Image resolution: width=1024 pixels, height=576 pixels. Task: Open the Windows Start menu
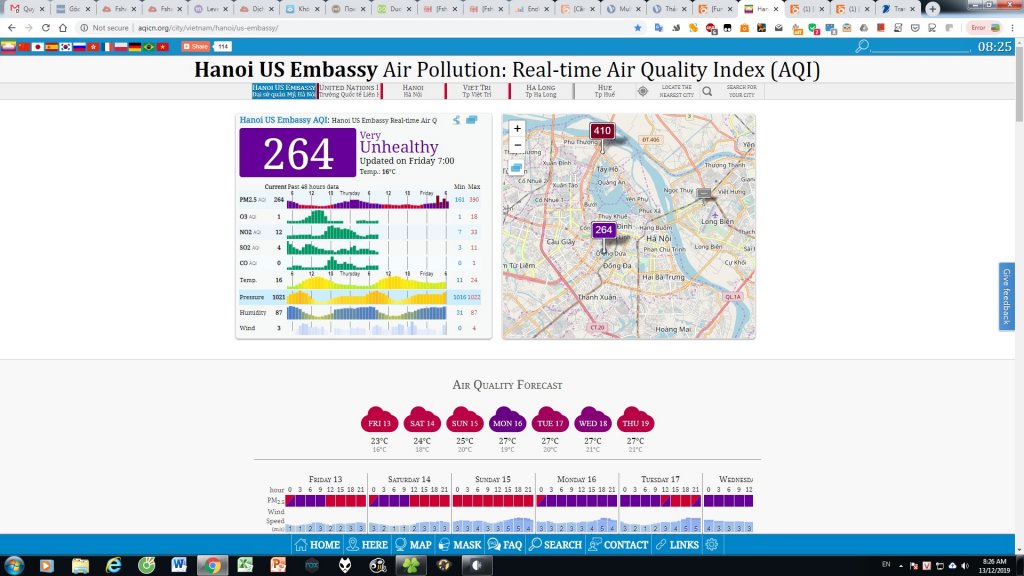14,565
